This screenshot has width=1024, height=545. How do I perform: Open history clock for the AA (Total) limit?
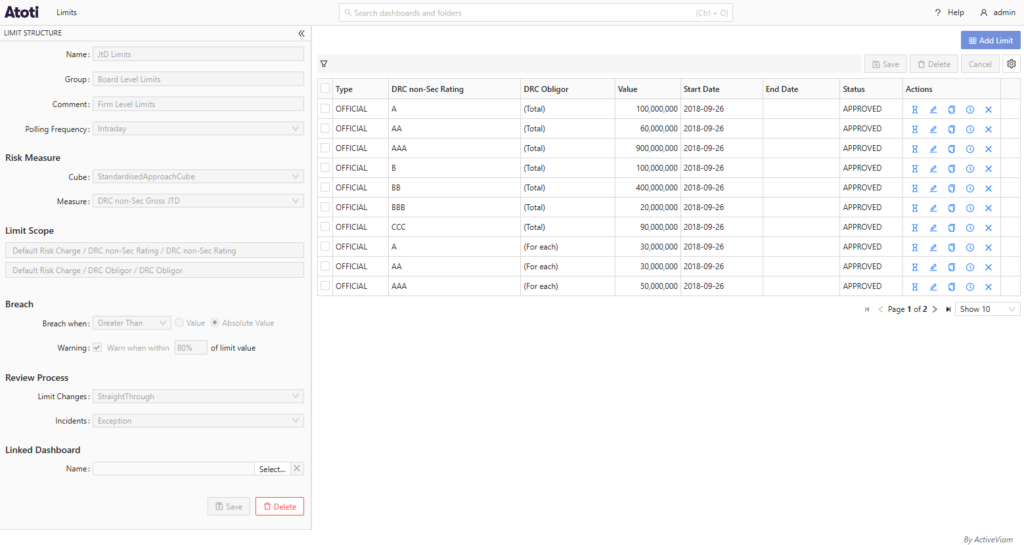970,129
